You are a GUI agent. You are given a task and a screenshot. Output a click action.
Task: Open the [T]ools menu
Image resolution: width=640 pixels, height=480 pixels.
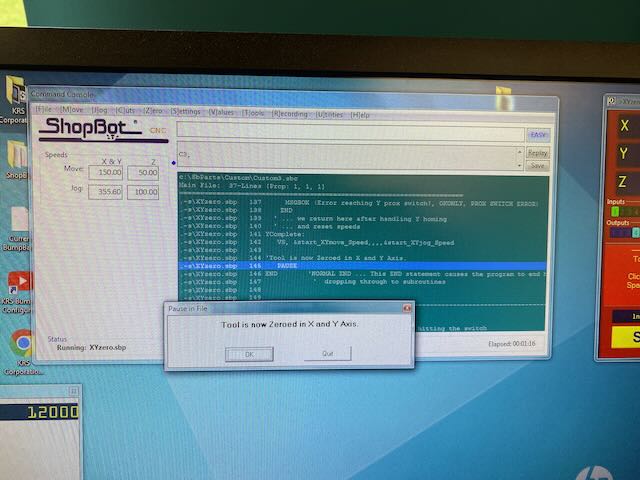253,113
